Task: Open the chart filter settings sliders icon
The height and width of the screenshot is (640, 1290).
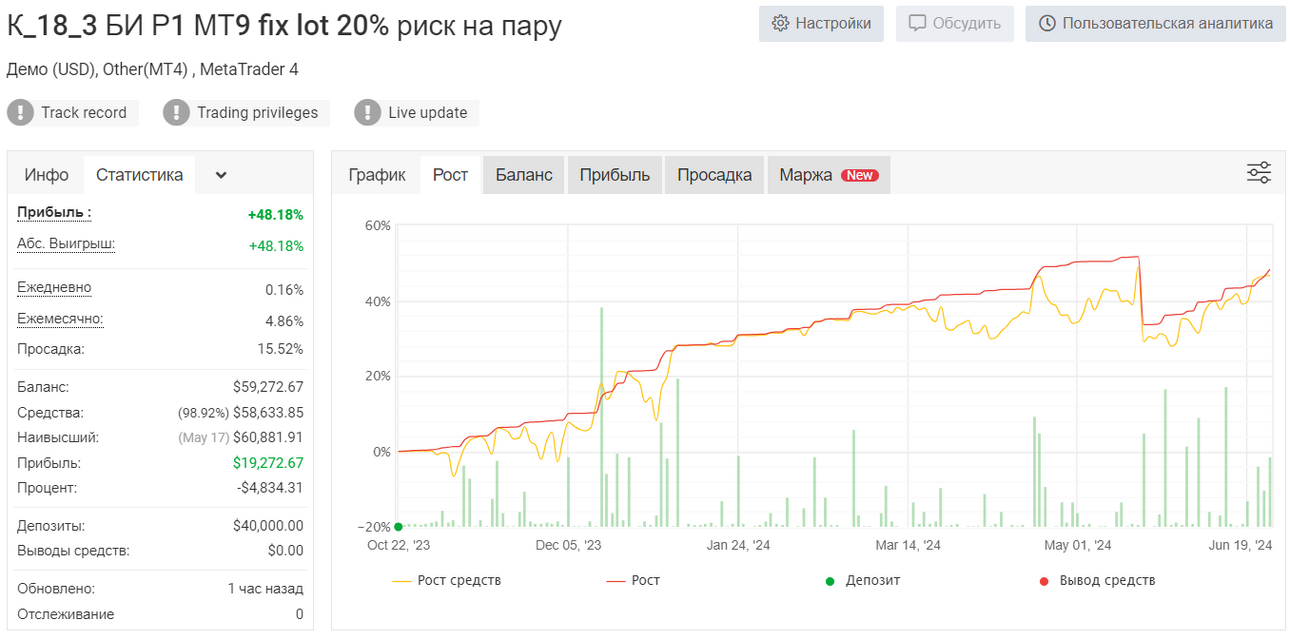Action: click(x=1259, y=173)
